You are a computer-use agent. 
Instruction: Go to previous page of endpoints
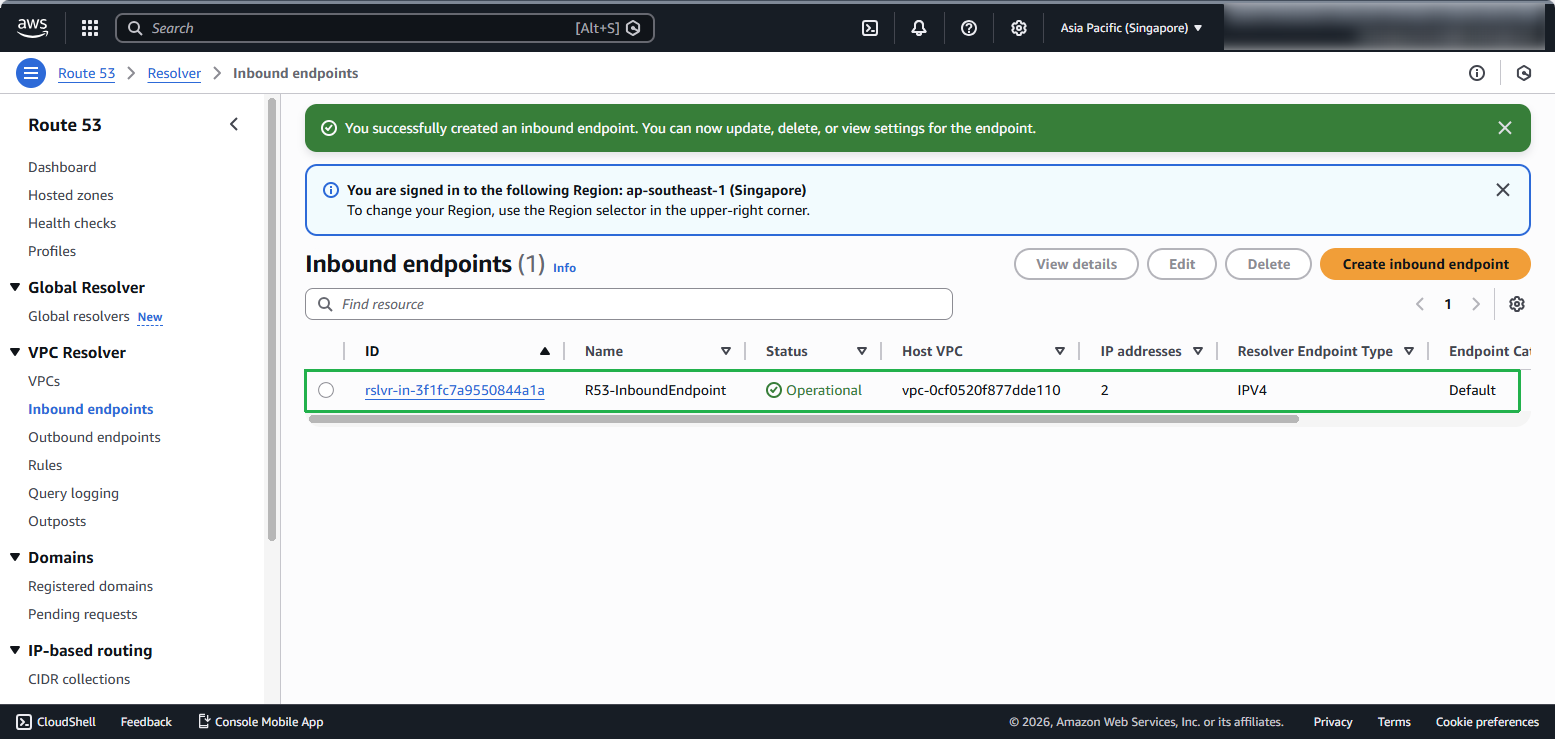(x=1420, y=304)
